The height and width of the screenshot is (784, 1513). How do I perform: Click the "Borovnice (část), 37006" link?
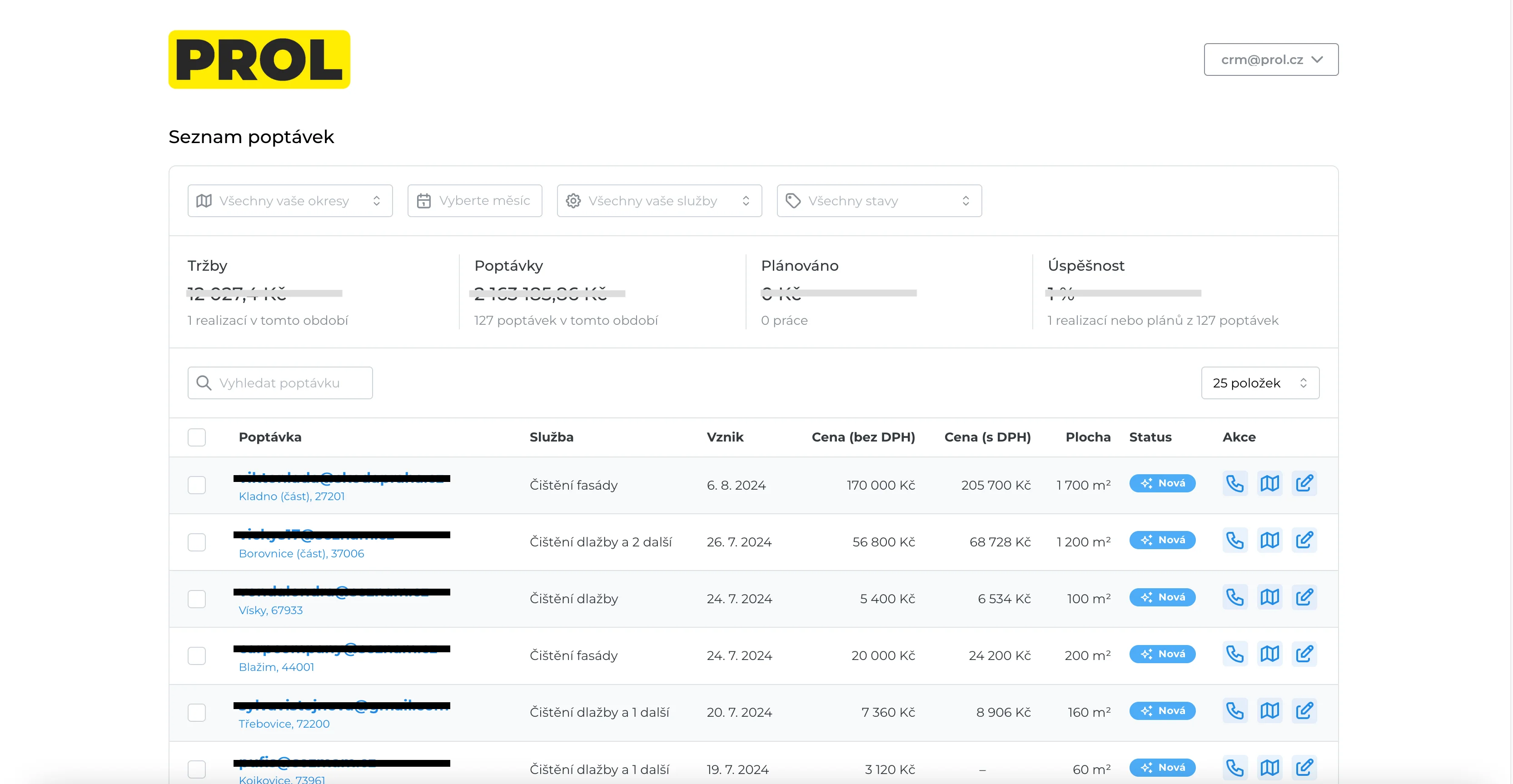[301, 553]
